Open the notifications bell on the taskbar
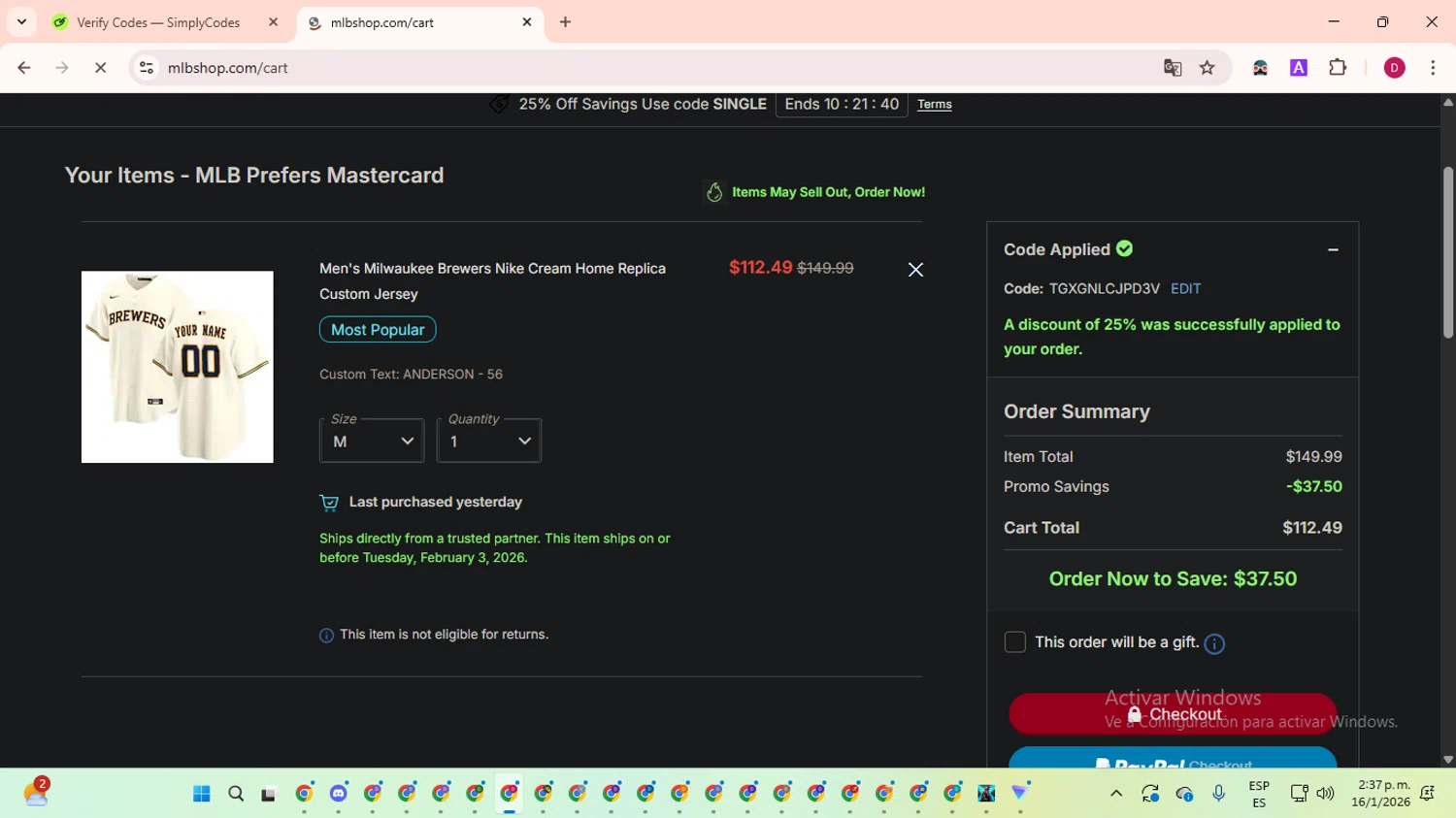 point(1427,794)
